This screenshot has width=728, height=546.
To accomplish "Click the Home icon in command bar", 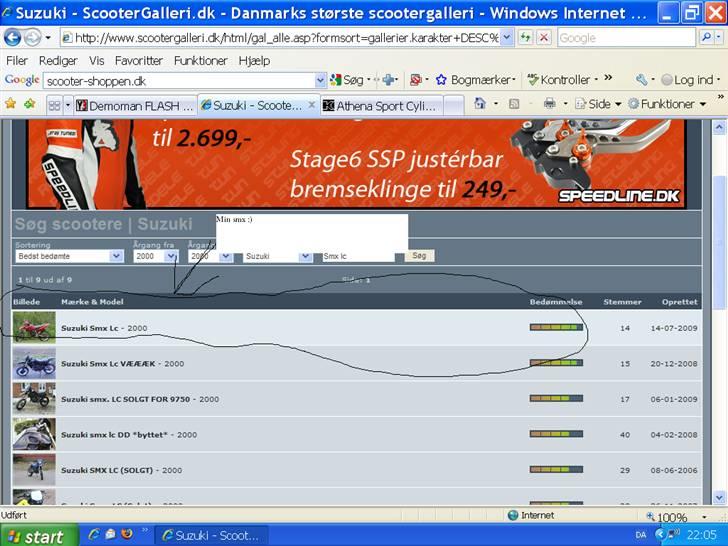I will click(x=480, y=104).
